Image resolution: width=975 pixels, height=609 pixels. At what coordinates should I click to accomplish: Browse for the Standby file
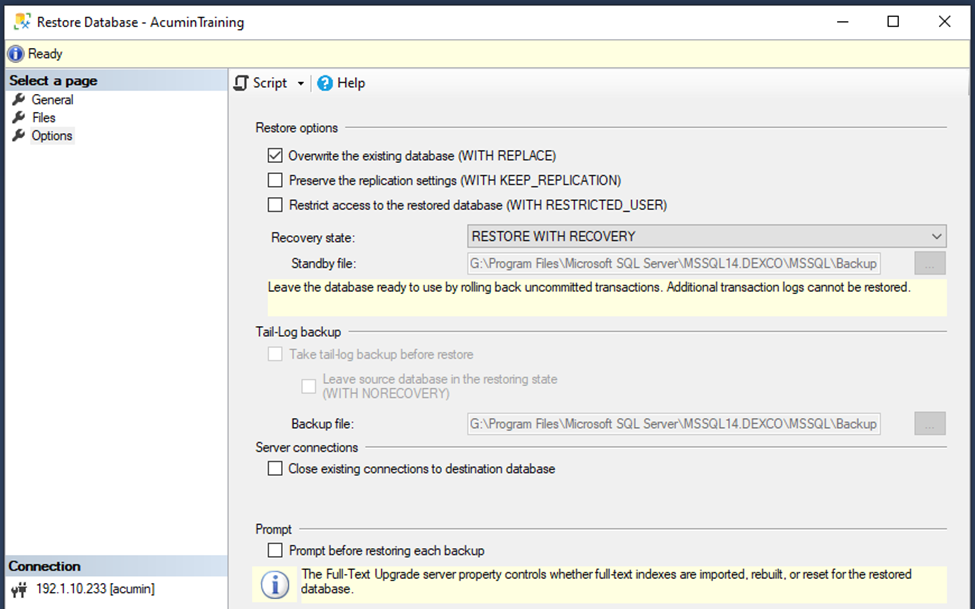[930, 264]
